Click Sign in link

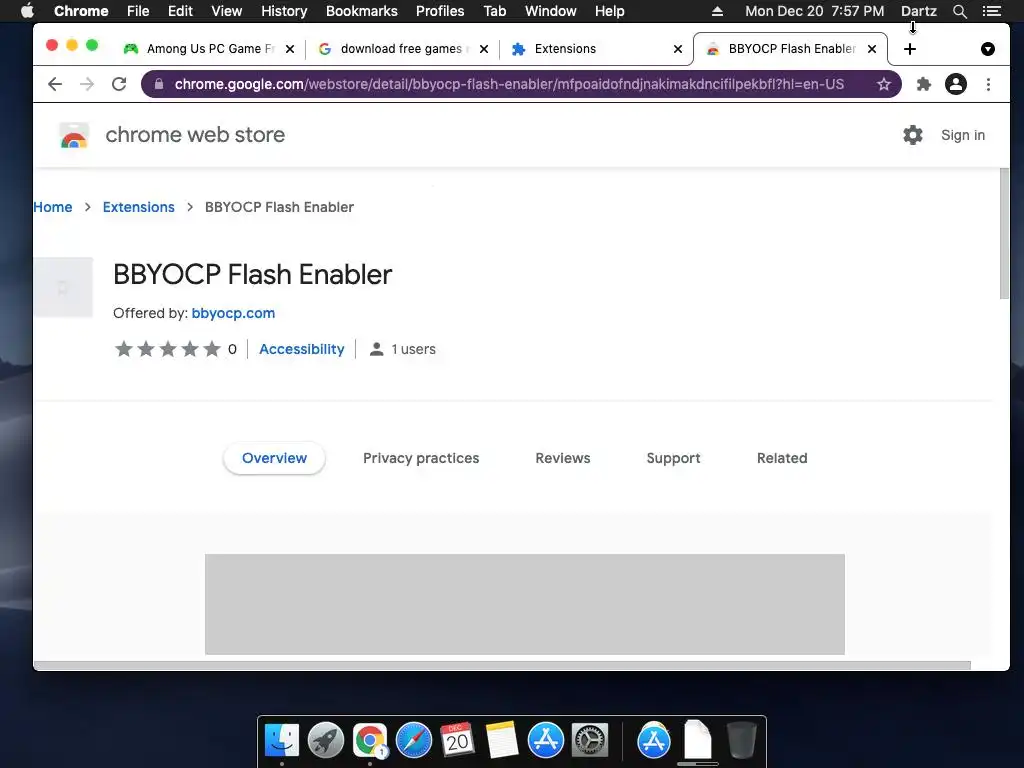[x=963, y=135]
